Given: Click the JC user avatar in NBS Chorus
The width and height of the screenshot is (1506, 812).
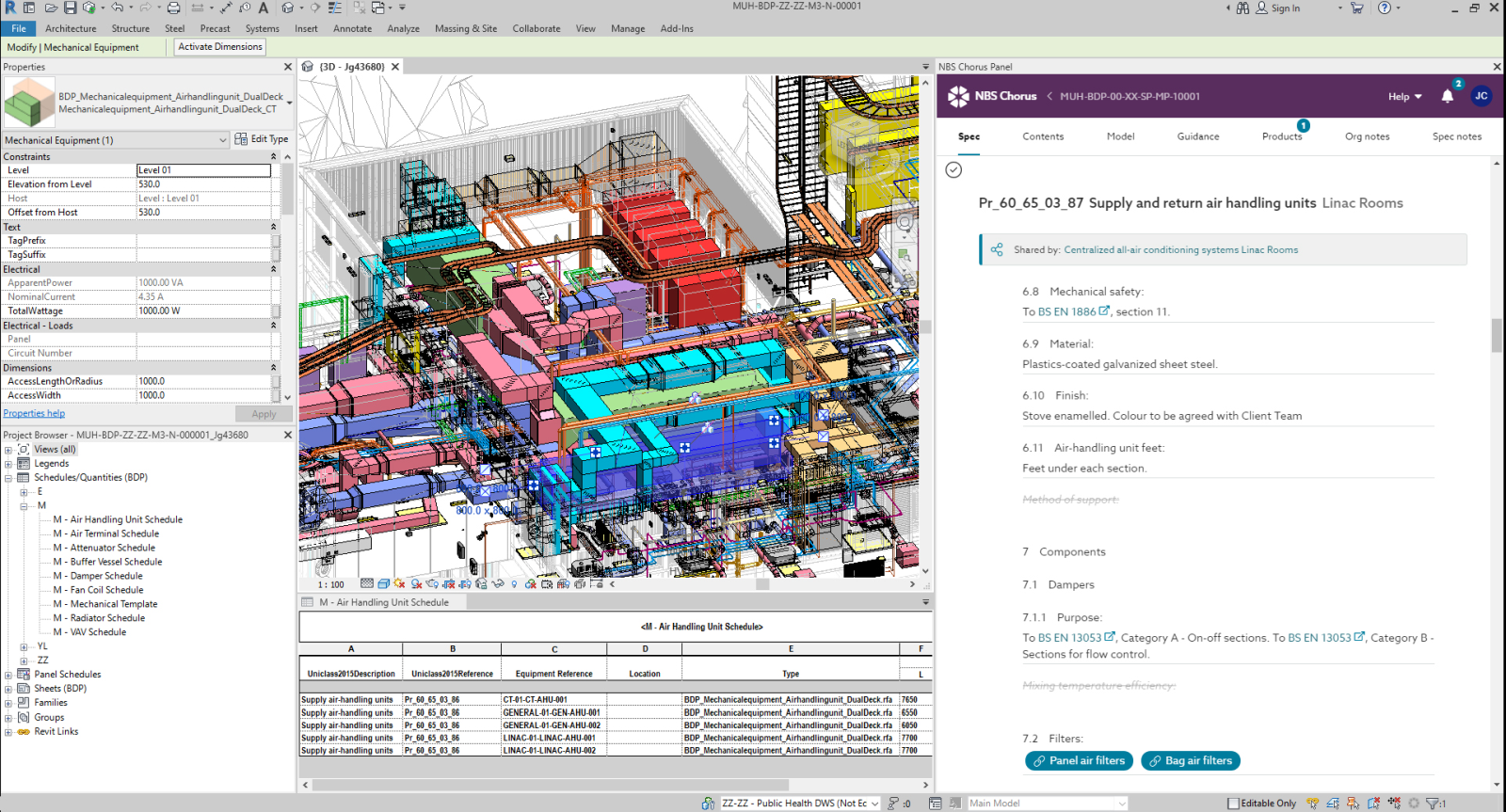Looking at the screenshot, I should (1481, 96).
